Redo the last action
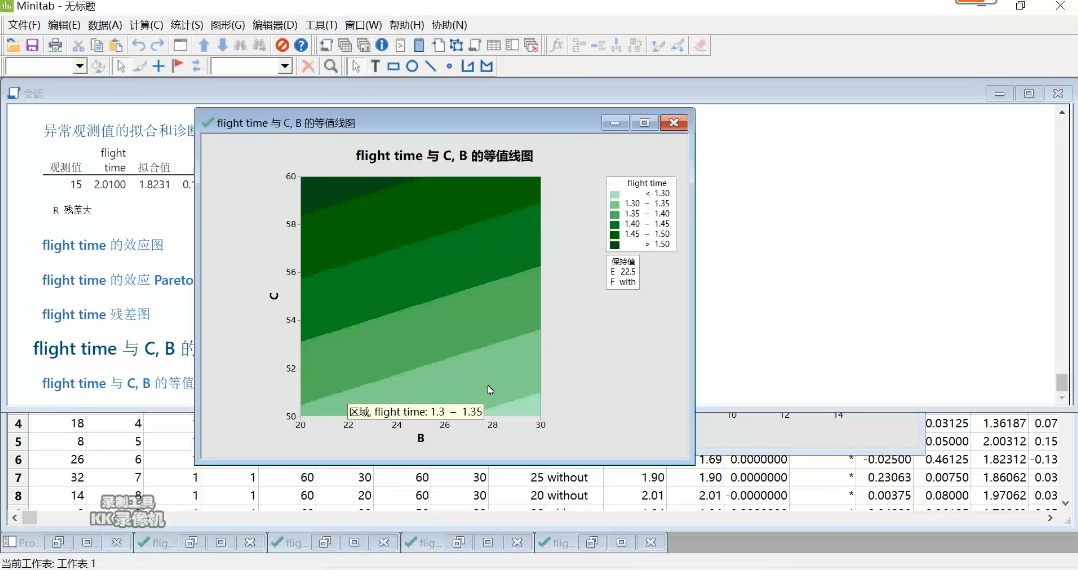Viewport: 1078px width, 570px height. coord(157,45)
